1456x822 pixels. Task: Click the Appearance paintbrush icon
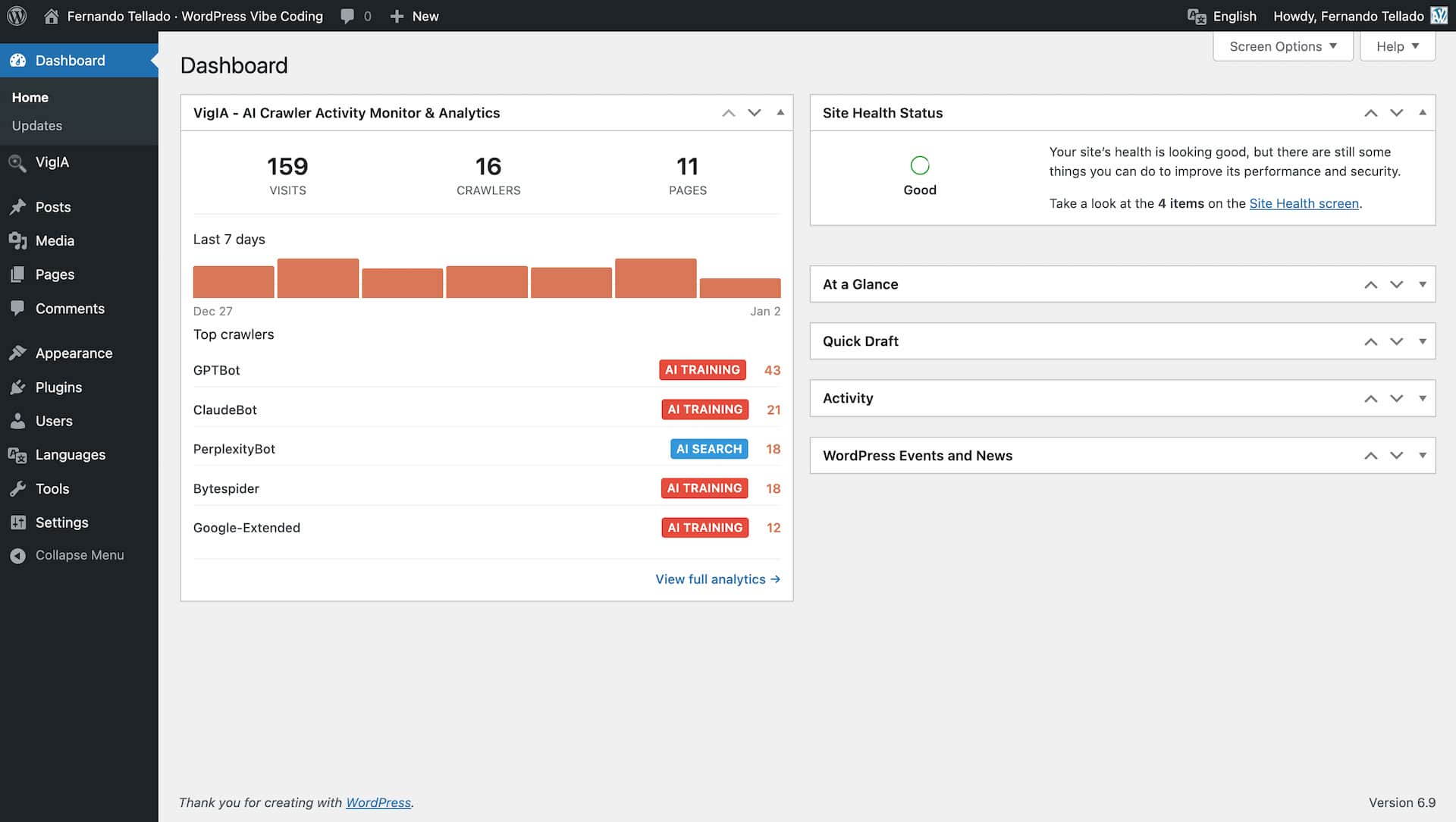tap(18, 353)
